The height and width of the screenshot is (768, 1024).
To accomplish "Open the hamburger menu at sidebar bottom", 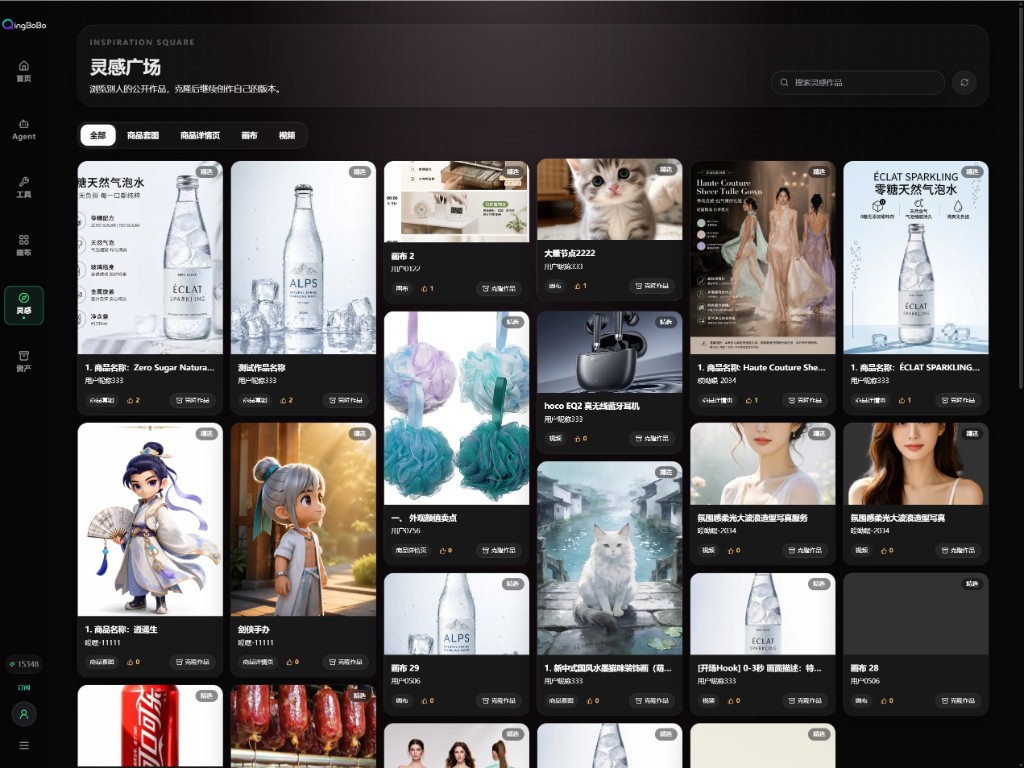I will pyautogui.click(x=24, y=745).
